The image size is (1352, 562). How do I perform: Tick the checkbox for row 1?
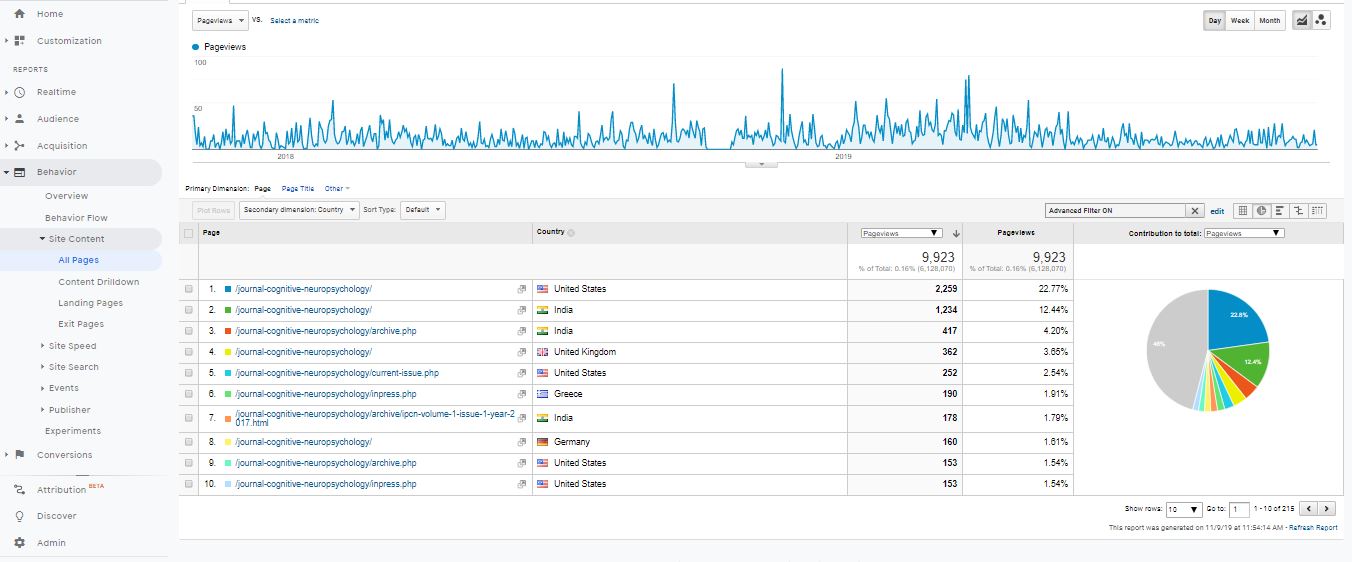pos(189,289)
